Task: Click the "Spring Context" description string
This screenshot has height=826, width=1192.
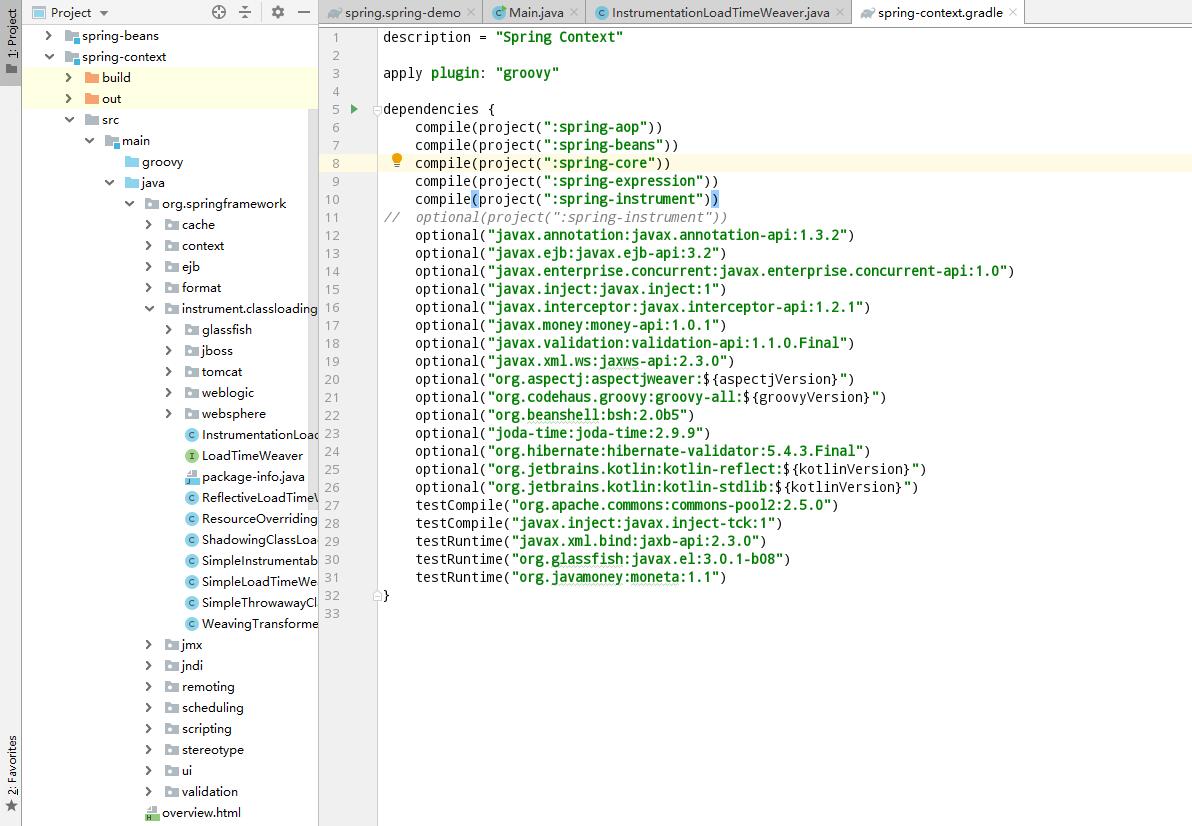Action: tap(559, 37)
